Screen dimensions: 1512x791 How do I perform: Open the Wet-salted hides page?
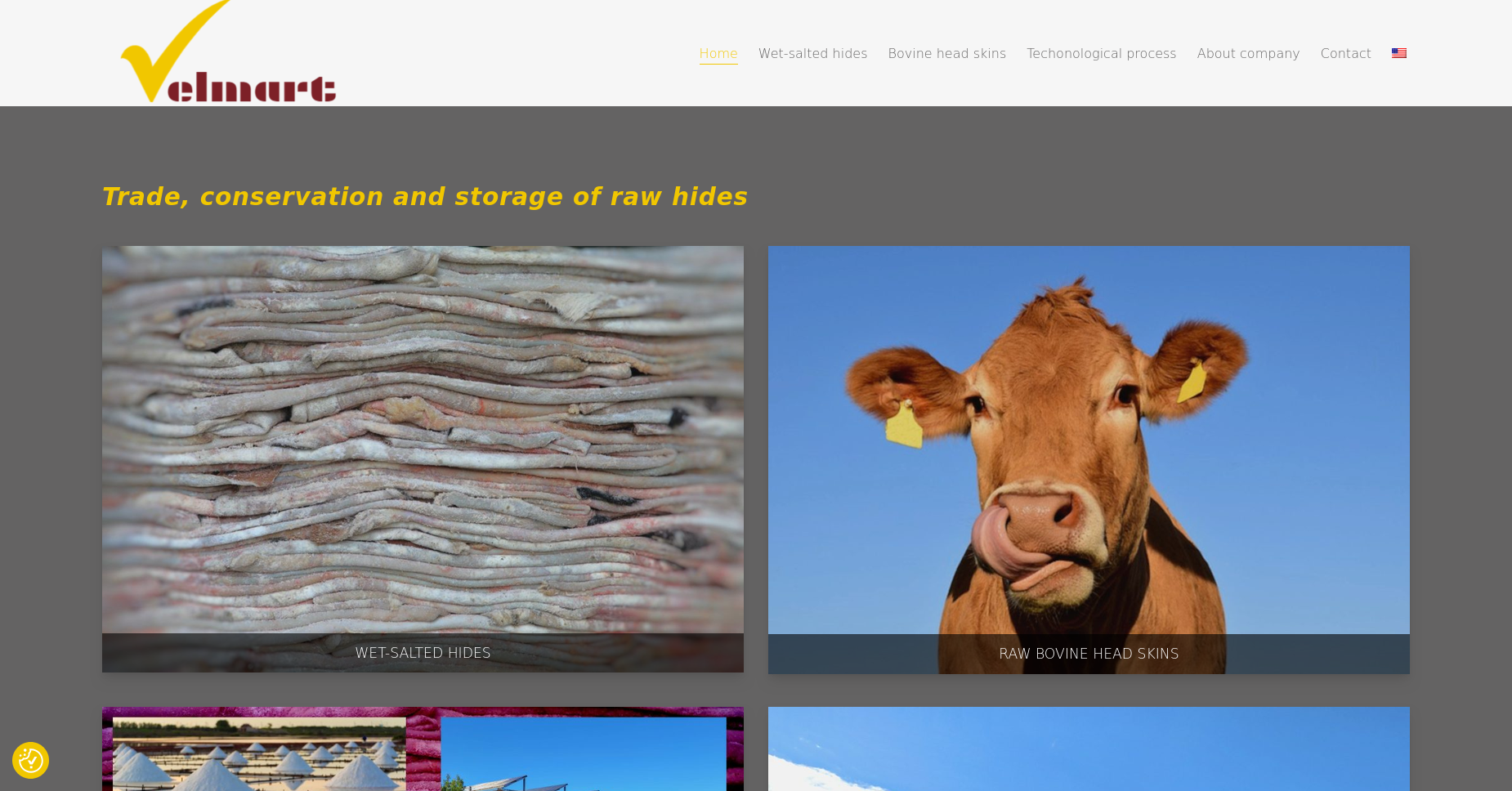pos(812,53)
